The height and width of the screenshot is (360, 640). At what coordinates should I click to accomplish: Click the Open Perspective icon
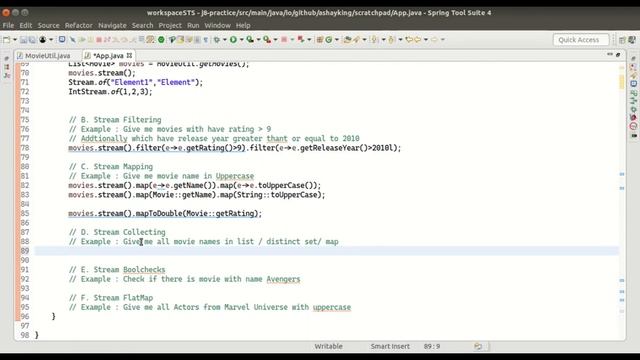point(622,40)
